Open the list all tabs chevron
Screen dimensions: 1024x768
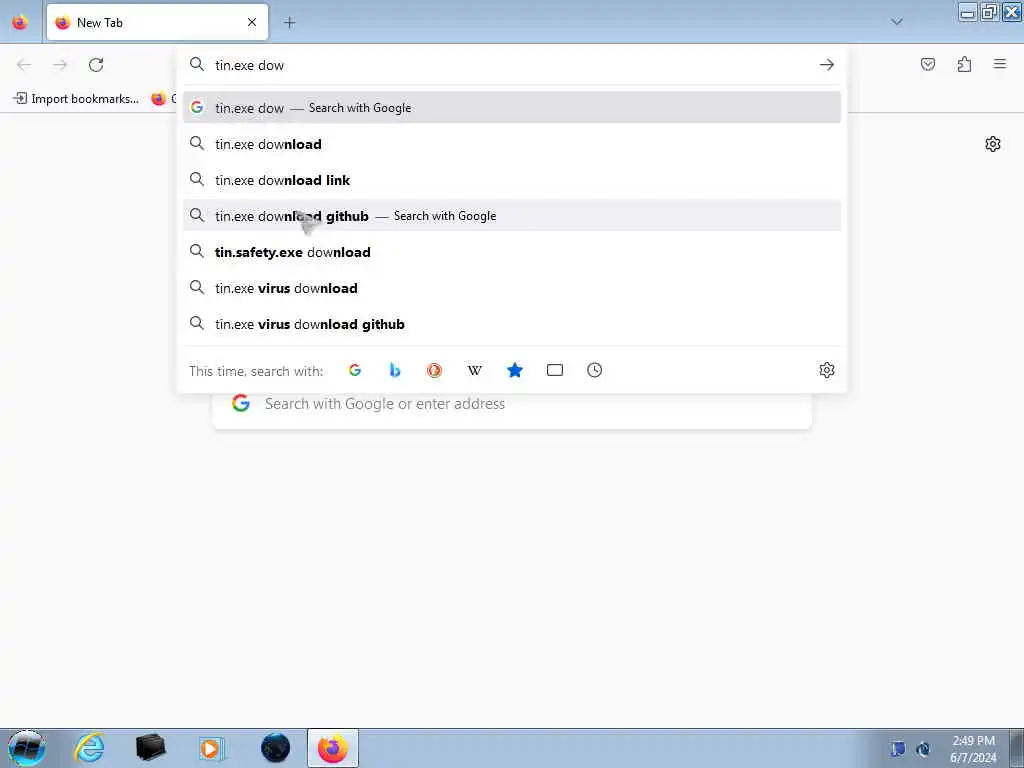click(897, 22)
